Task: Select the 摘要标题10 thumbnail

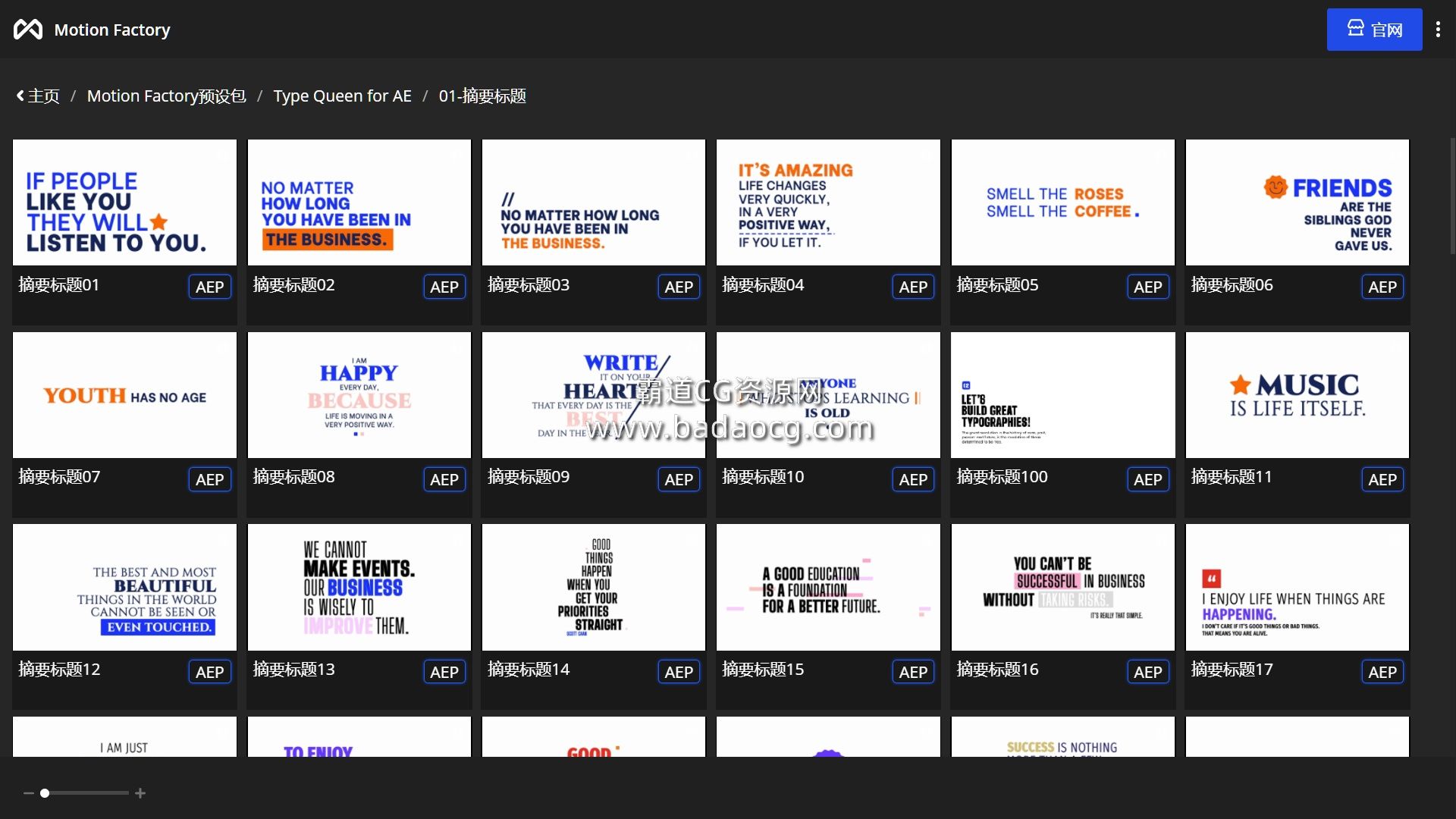Action: (828, 395)
